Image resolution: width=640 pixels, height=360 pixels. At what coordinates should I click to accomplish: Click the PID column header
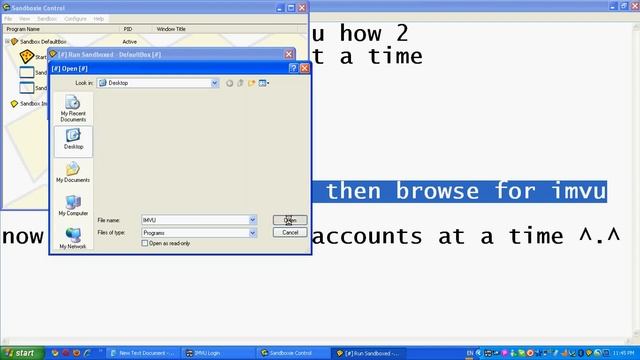tap(136, 29)
